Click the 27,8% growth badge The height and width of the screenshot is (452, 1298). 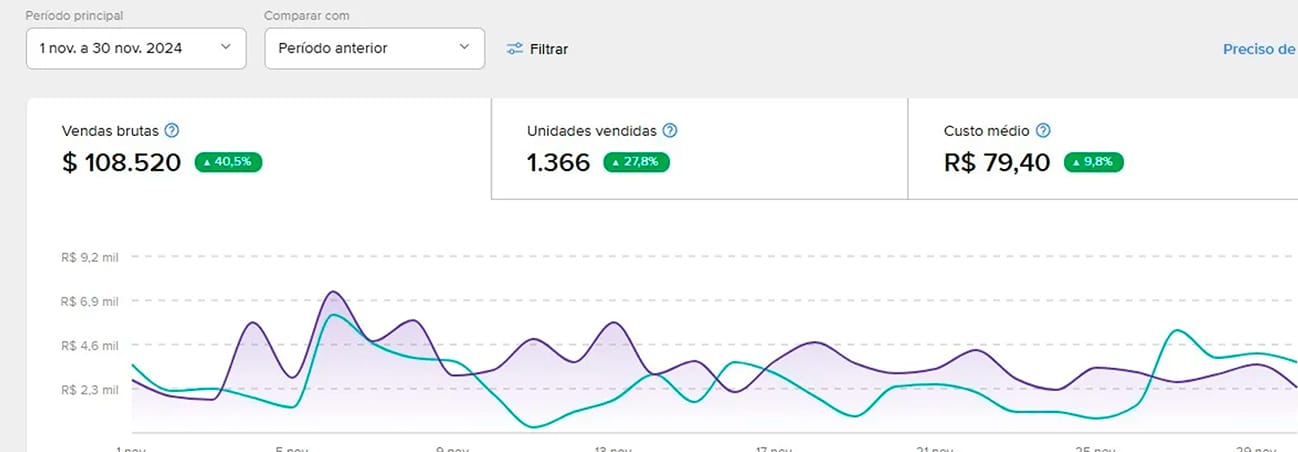click(636, 162)
